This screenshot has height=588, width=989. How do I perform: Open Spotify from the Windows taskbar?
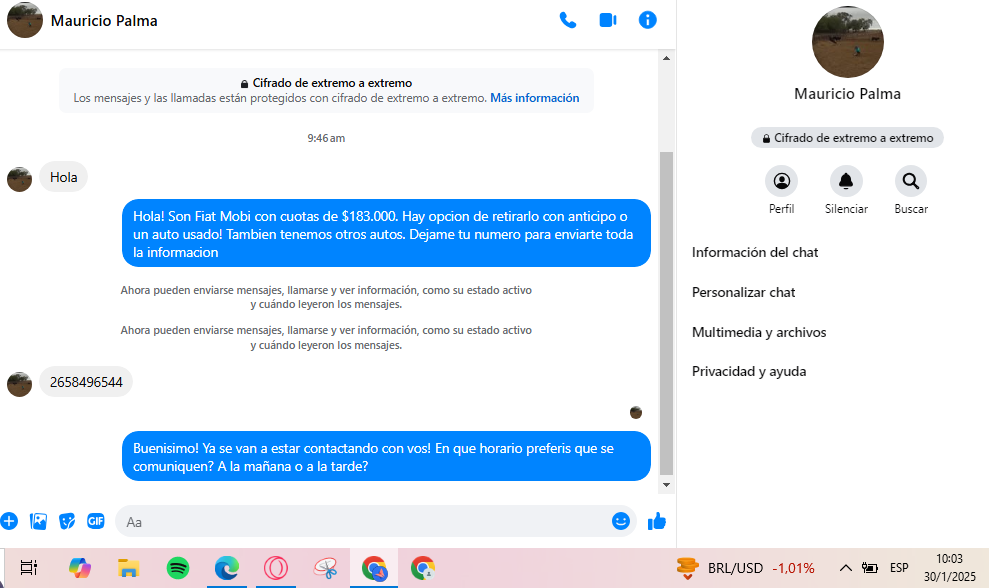[178, 568]
